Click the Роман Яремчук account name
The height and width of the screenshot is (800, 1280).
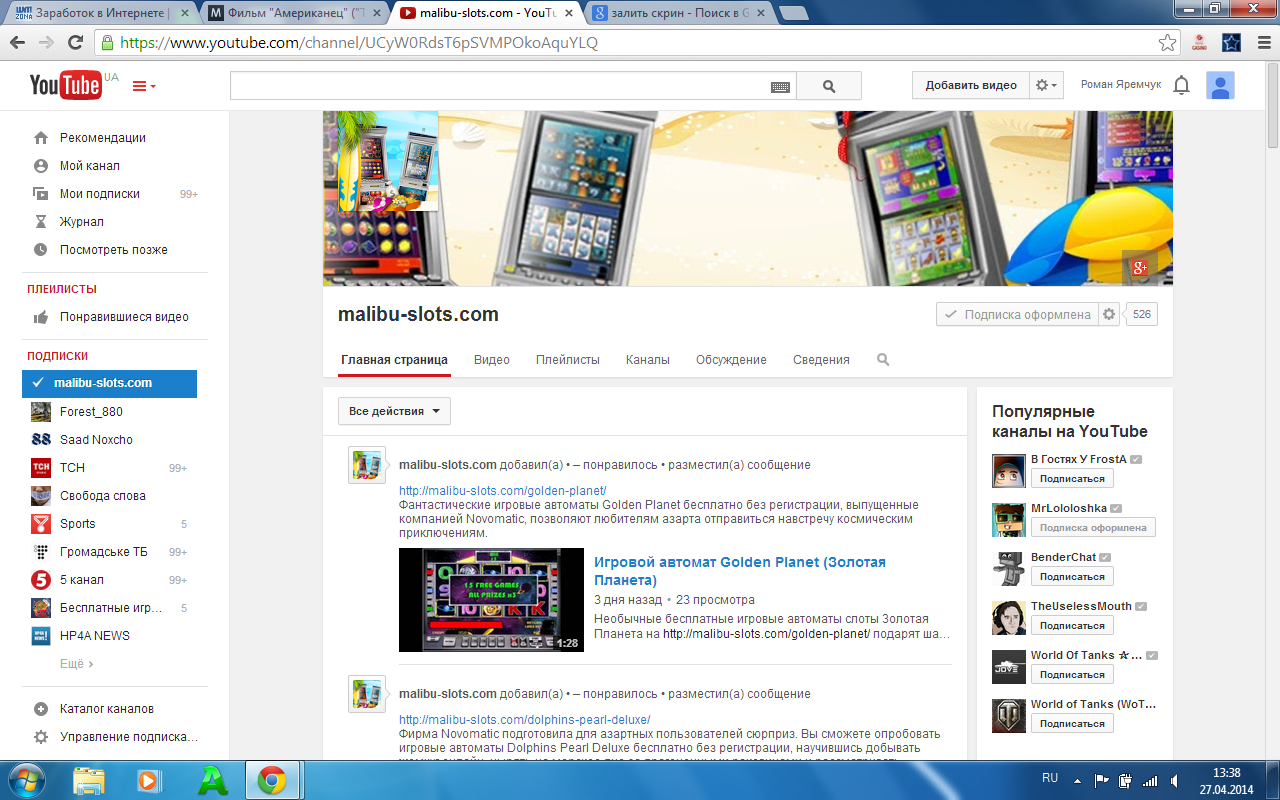pyautogui.click(x=1121, y=85)
